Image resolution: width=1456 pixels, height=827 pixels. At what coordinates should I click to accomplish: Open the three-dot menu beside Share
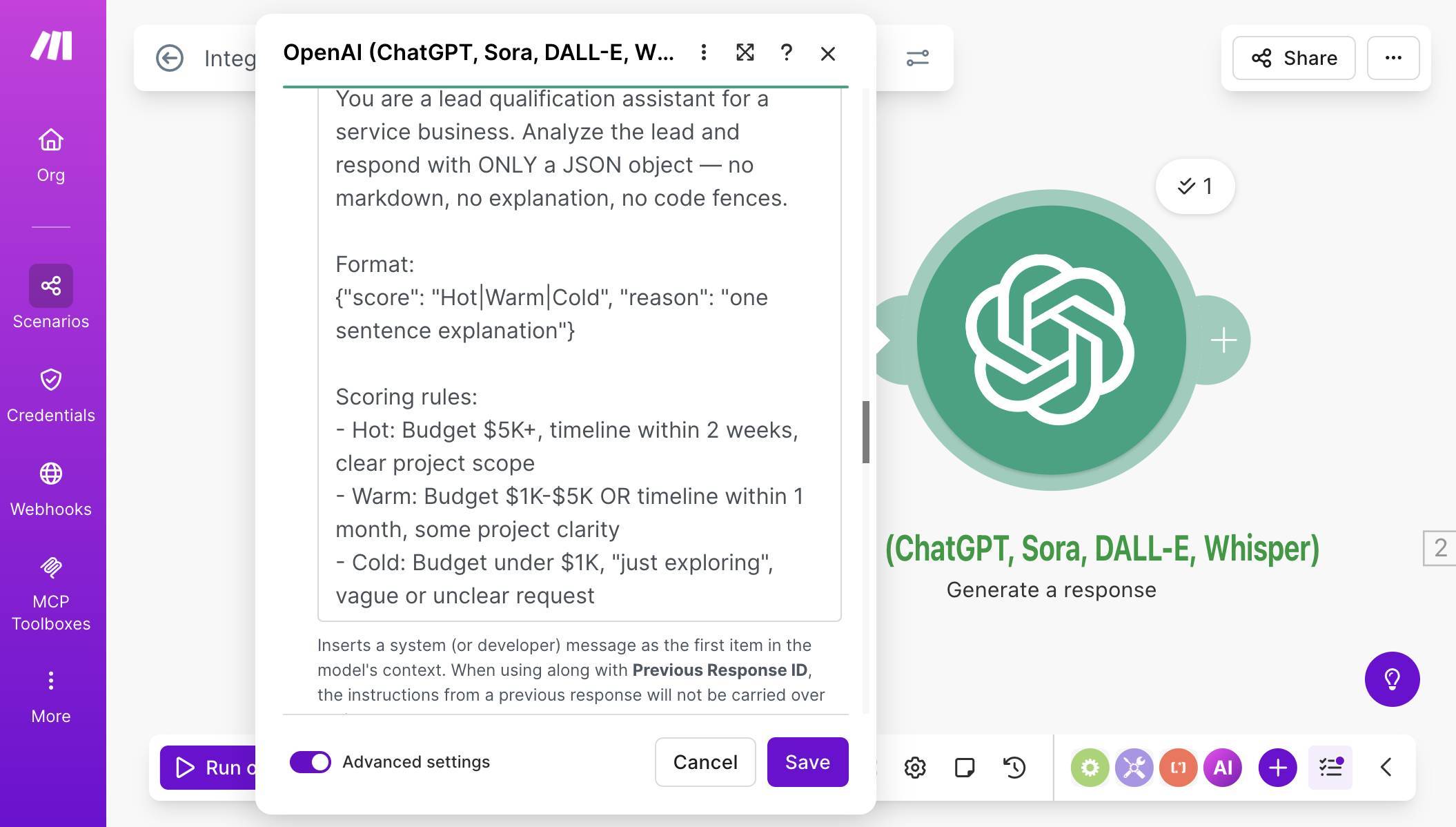coord(1393,58)
